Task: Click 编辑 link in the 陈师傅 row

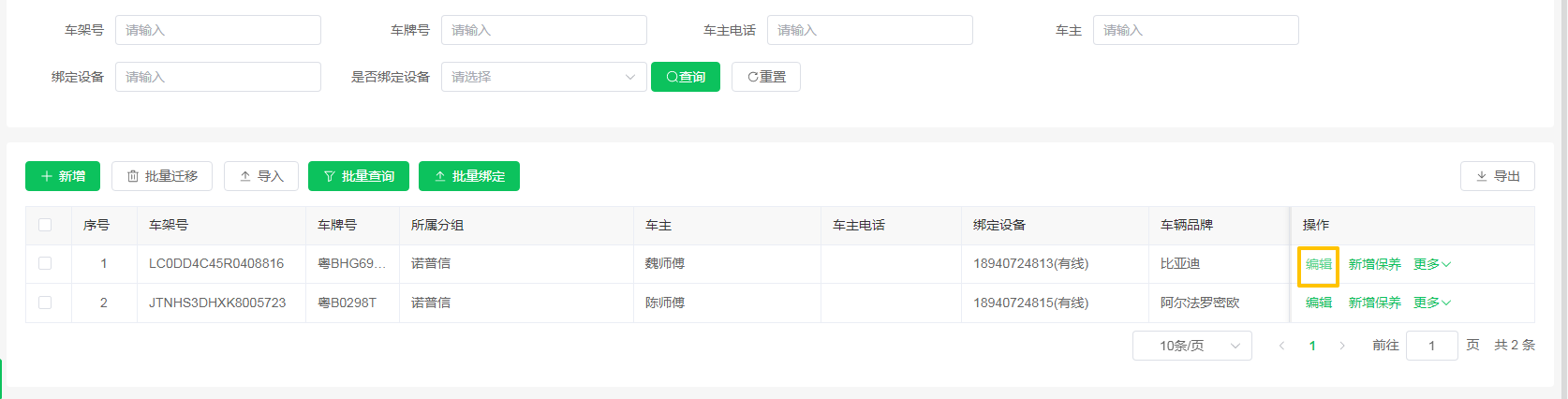Action: click(x=1319, y=303)
